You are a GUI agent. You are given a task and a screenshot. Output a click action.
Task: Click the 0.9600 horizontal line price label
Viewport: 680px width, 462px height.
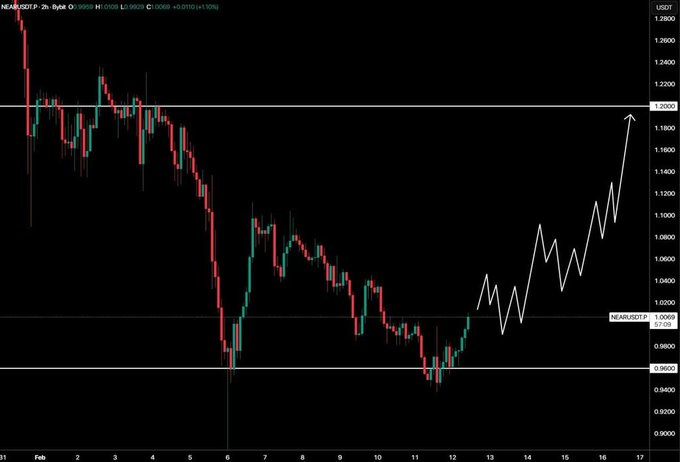662,368
